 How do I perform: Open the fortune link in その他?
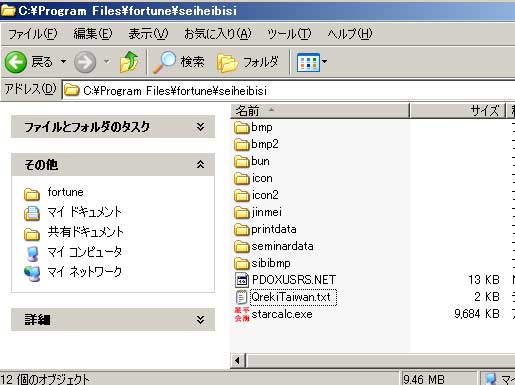point(65,192)
